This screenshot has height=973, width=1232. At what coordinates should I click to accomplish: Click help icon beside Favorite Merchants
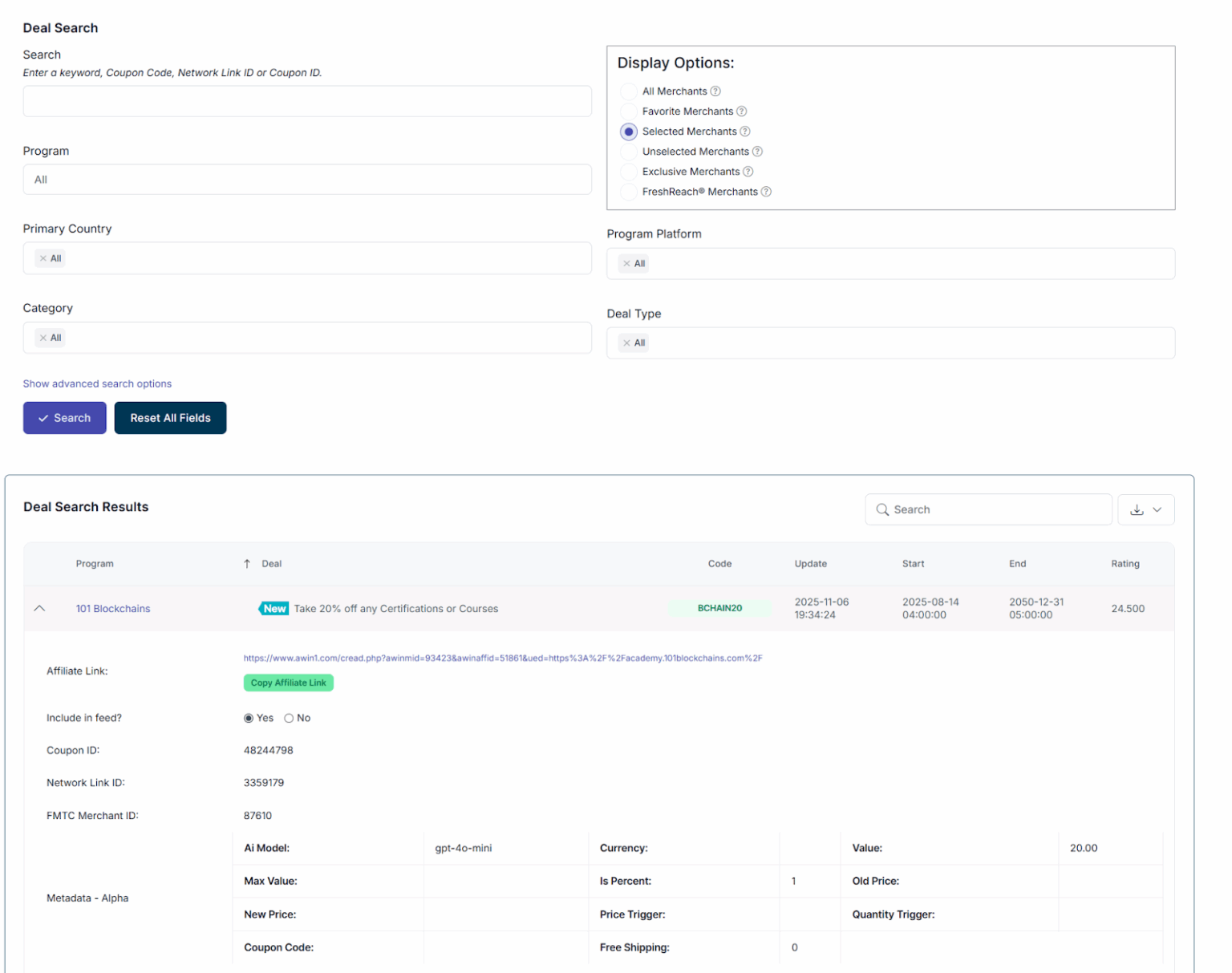[x=741, y=111]
